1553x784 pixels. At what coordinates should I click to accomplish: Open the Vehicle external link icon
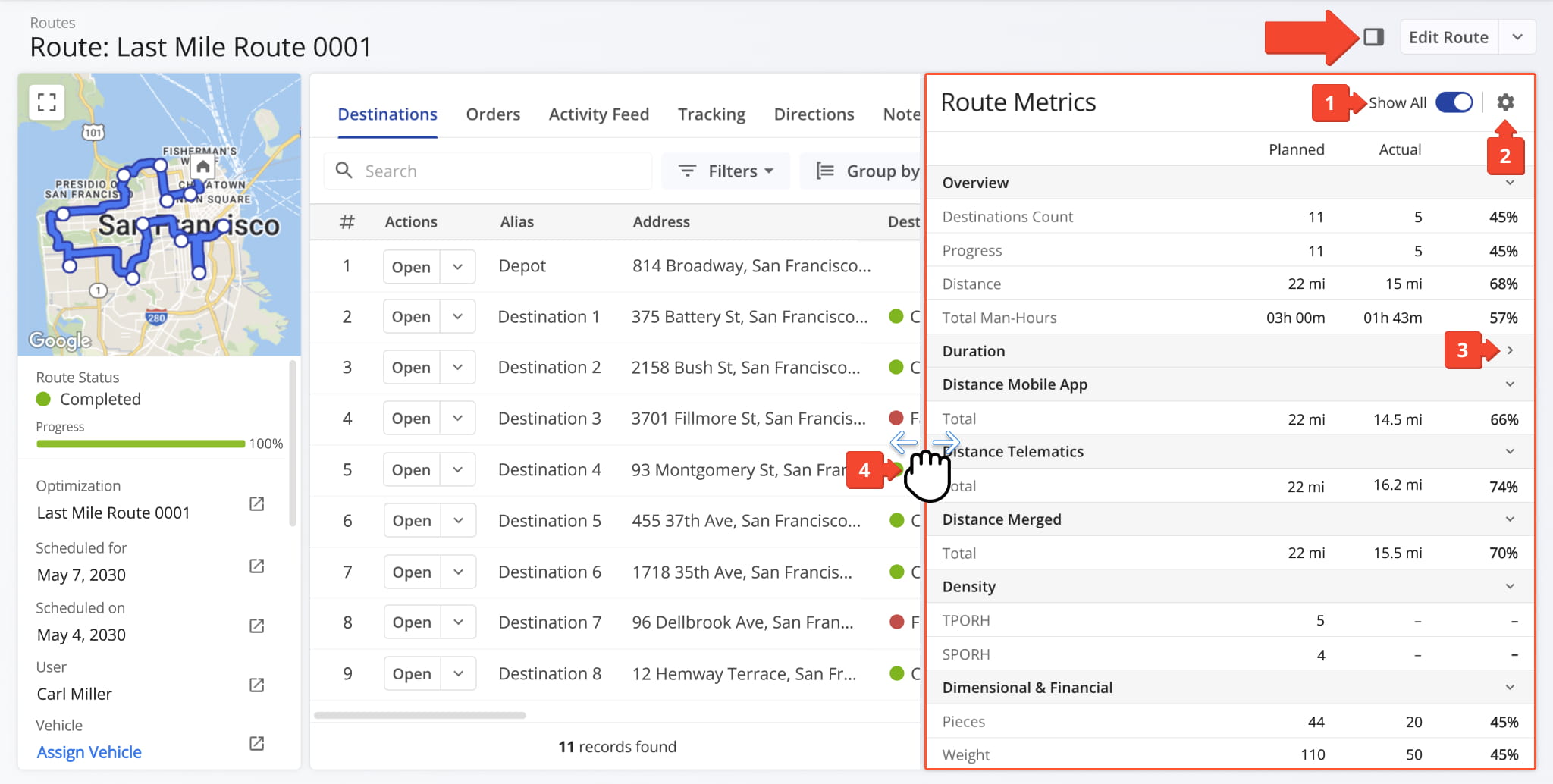(x=257, y=744)
